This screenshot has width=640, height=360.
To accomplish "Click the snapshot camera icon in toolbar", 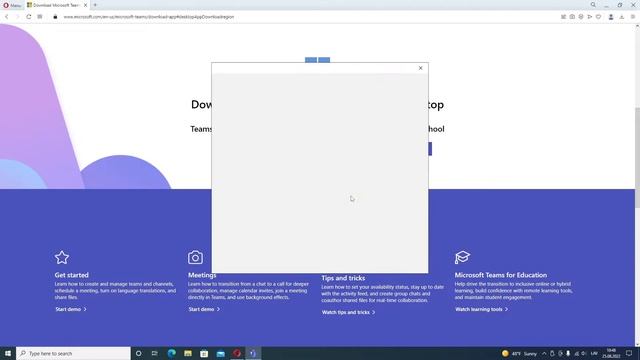I will tap(572, 17).
